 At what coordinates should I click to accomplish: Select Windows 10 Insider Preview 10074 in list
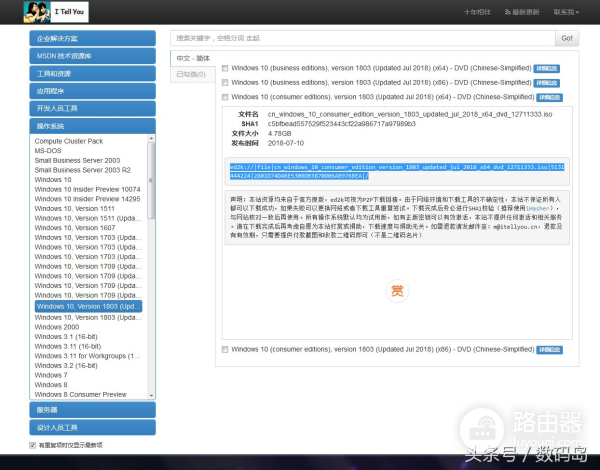click(87, 188)
